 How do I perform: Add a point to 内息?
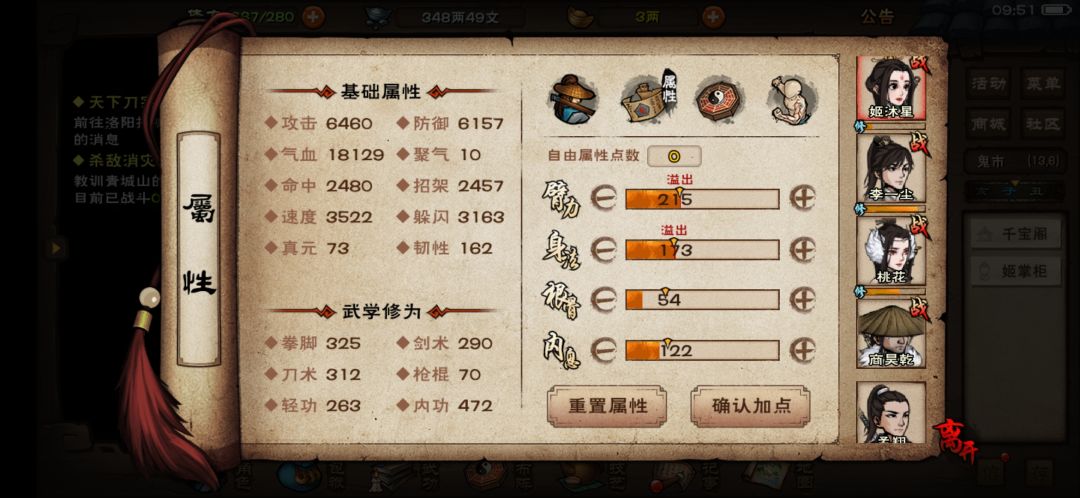pyautogui.click(x=802, y=350)
